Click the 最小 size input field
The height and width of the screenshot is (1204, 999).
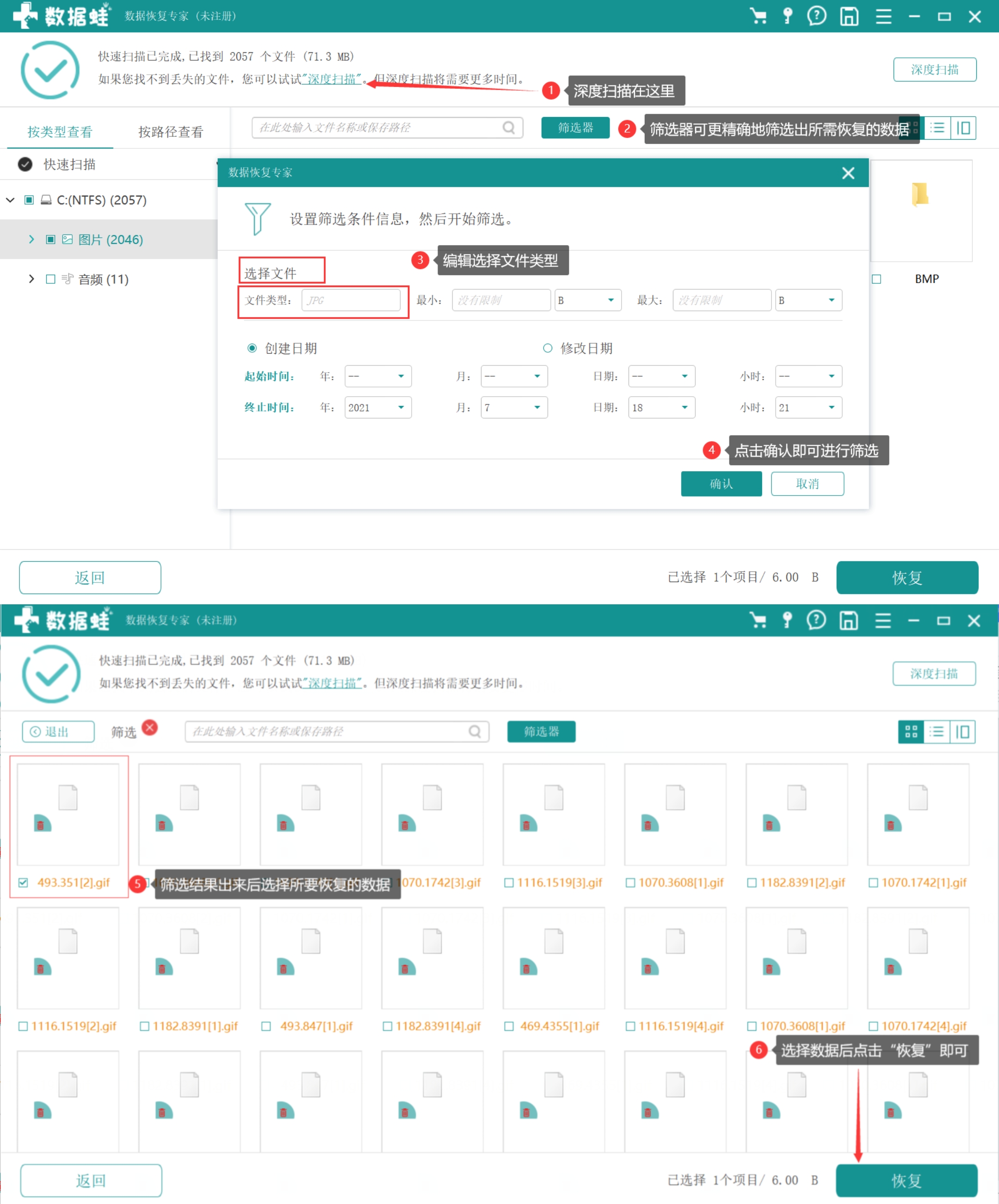pyautogui.click(x=501, y=301)
